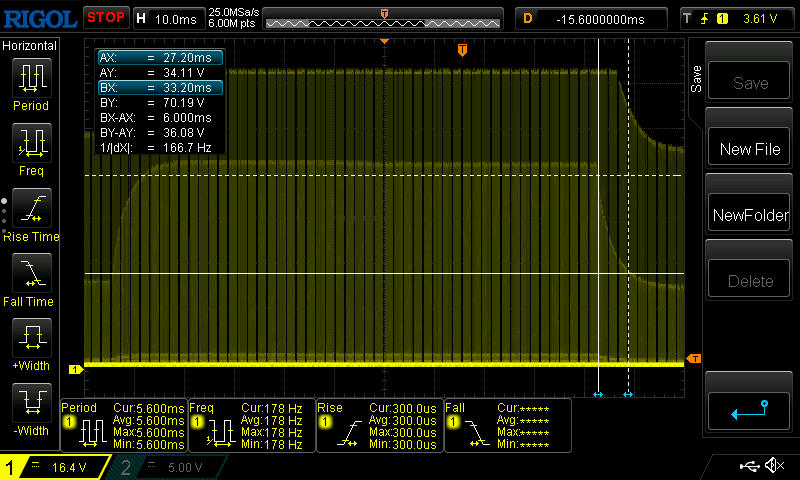Click the Rise measurement result box
This screenshot has height=480, width=800.
click(378, 426)
